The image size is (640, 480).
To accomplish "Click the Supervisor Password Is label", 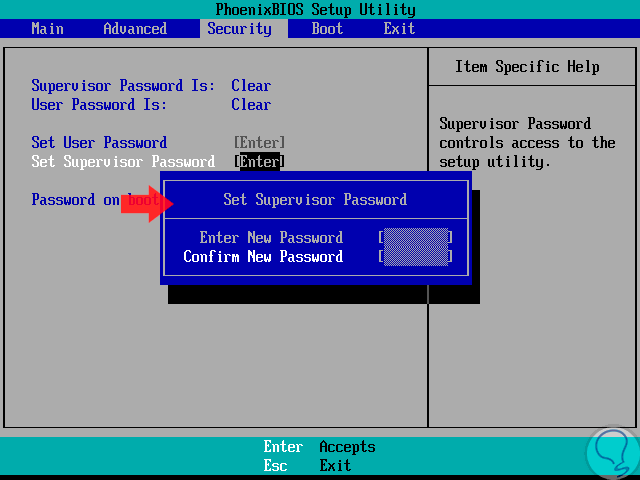I will point(123,86).
